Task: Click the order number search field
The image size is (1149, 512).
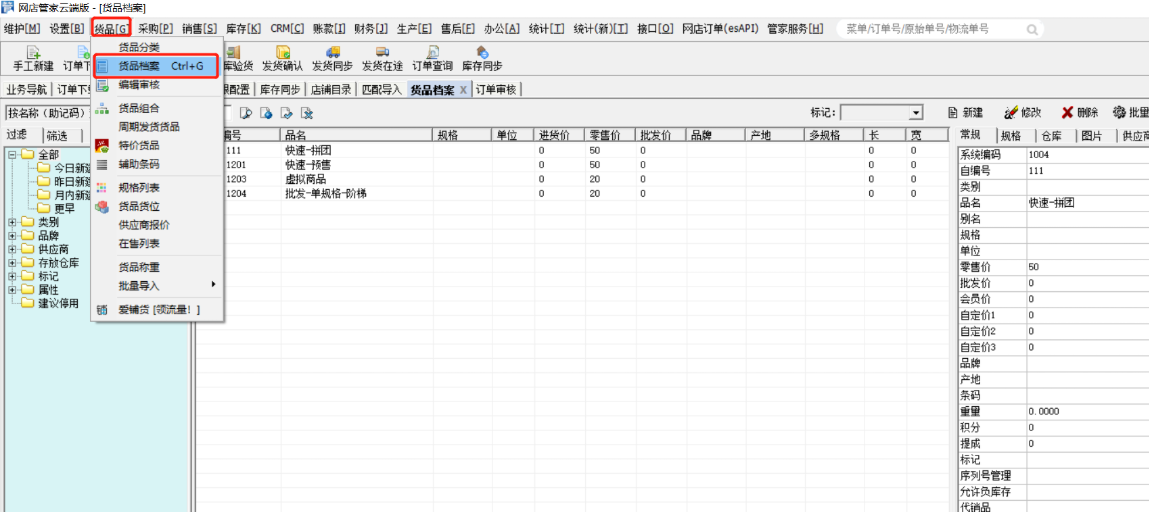Action: coord(920,29)
